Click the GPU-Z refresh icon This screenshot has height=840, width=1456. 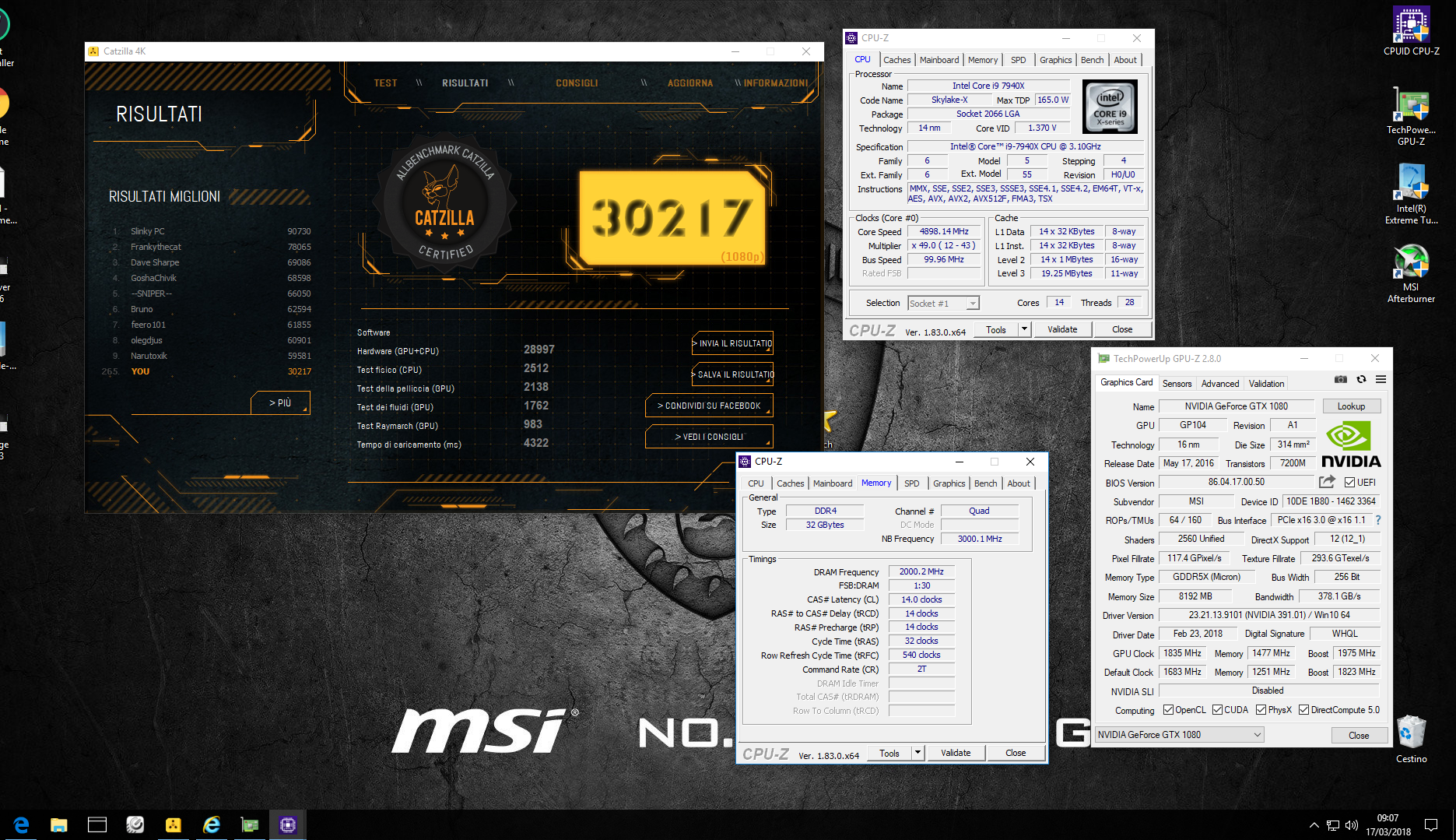tap(1361, 380)
